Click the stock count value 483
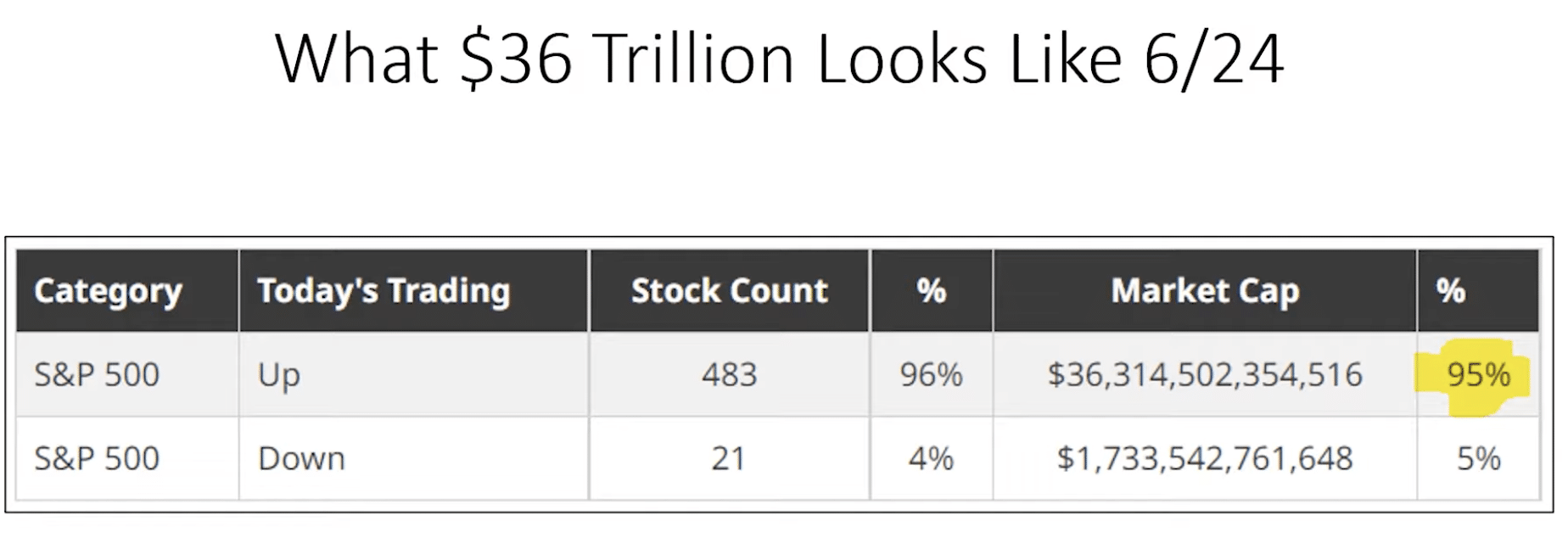This screenshot has height=538, width=1568. pos(729,375)
